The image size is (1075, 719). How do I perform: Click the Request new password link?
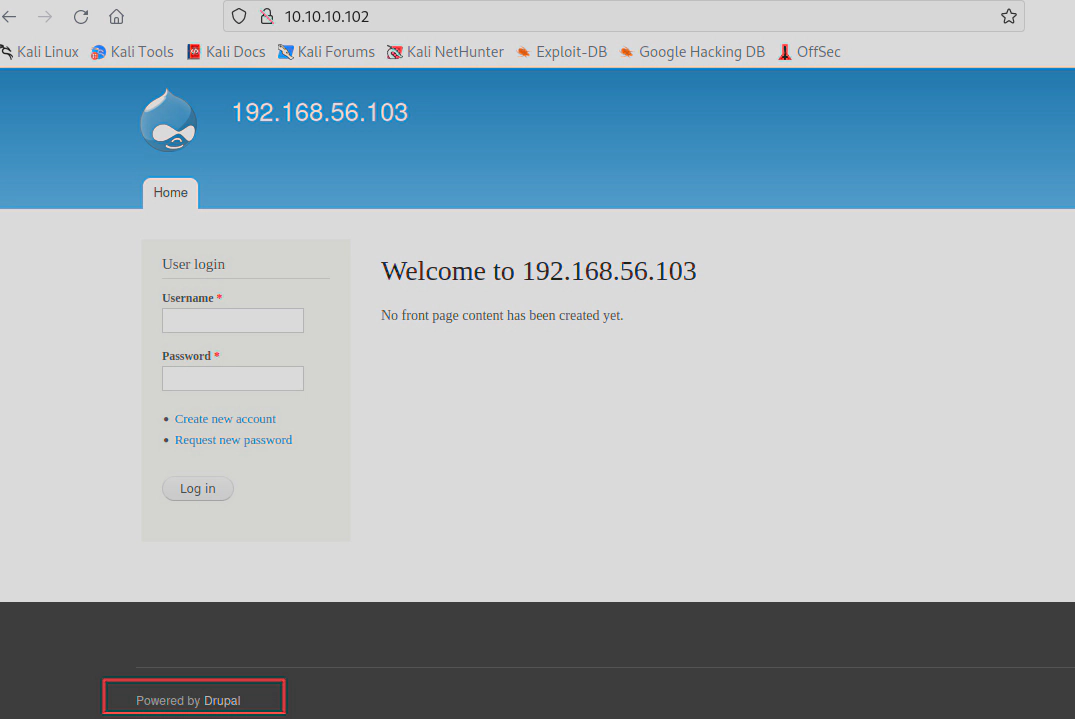(x=233, y=440)
